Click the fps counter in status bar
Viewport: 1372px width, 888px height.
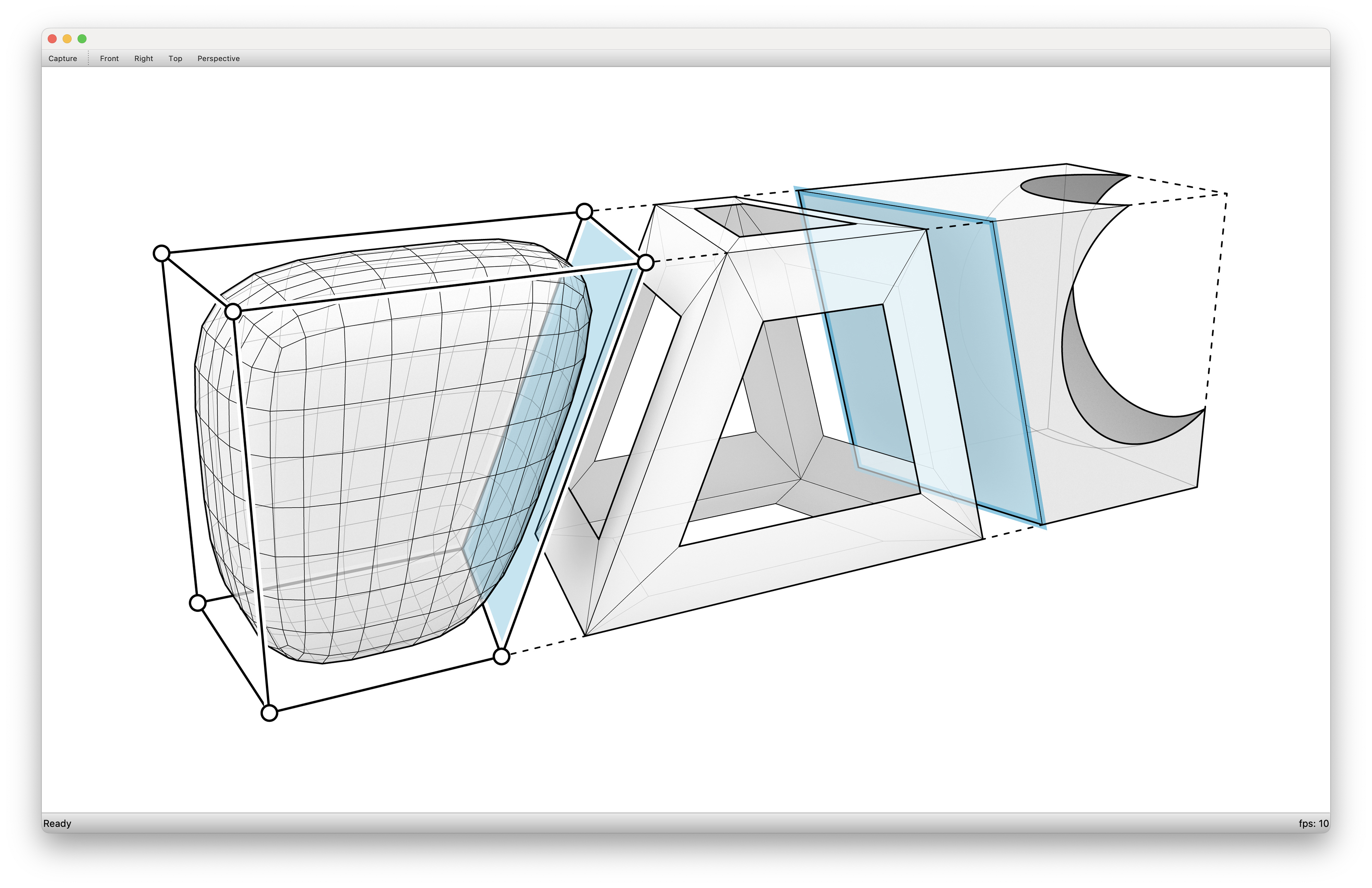coord(1313,823)
